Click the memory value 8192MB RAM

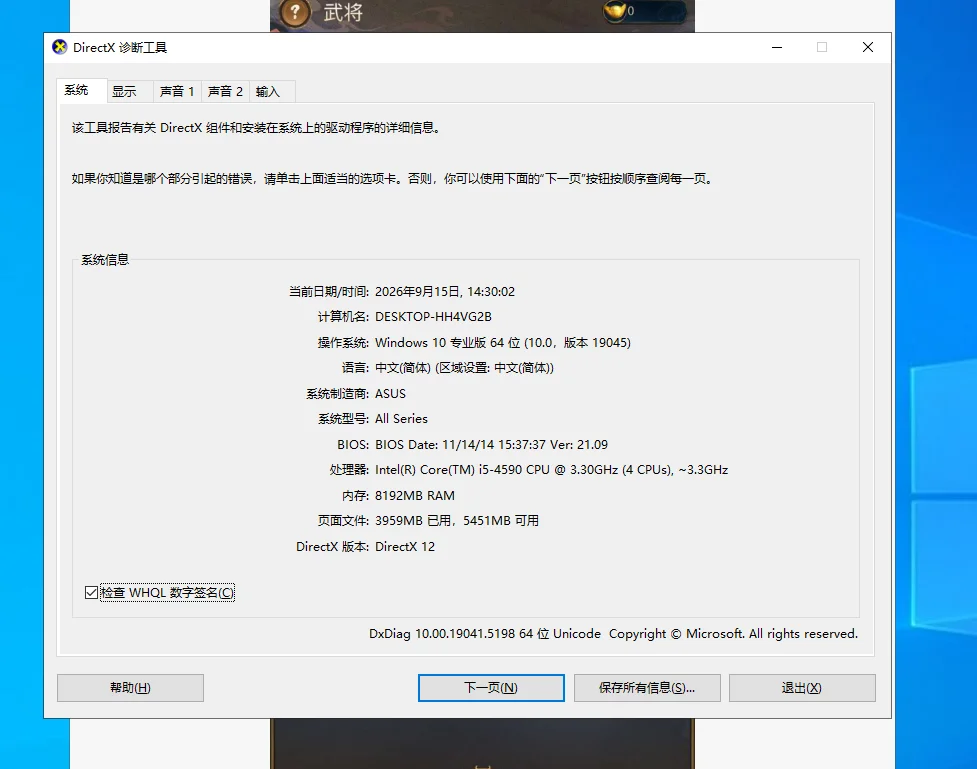[x=415, y=496]
